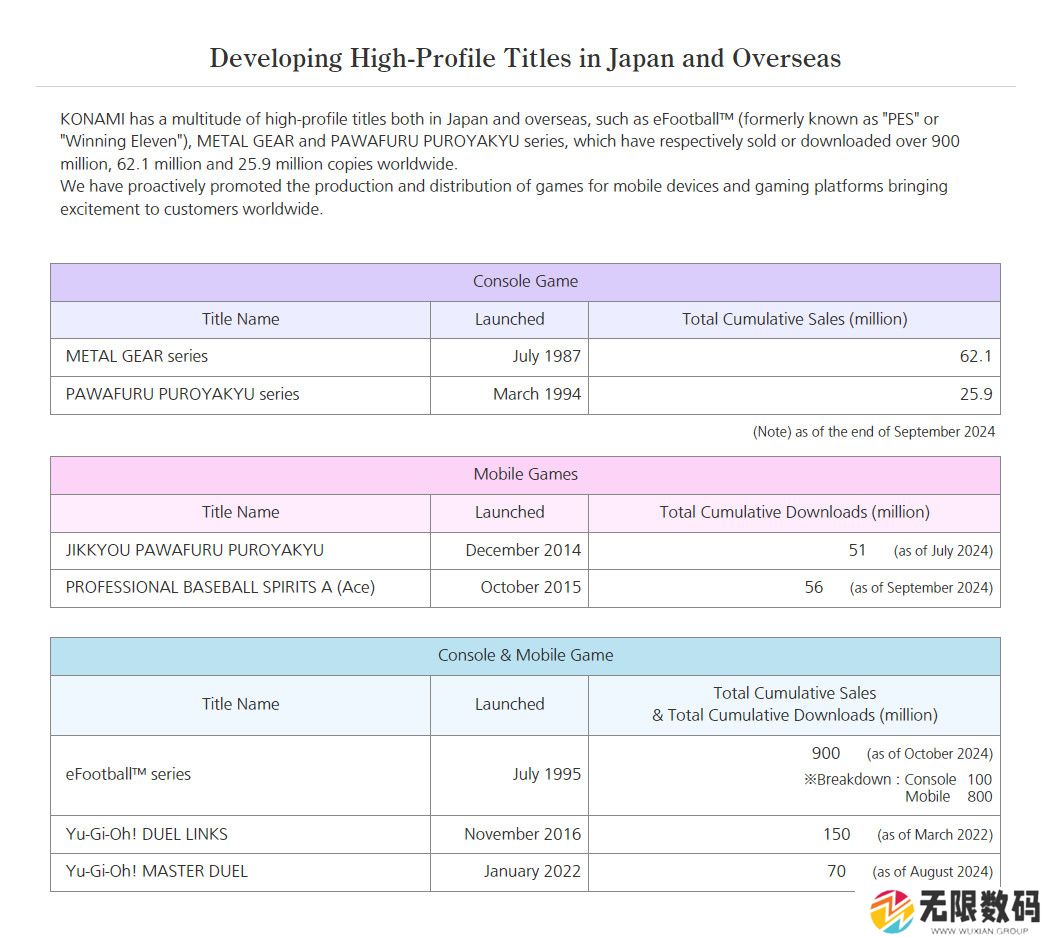Click the paragraph line starting "KONAMI has a multitude"
Screen dimensions: 1055x937
(499, 119)
